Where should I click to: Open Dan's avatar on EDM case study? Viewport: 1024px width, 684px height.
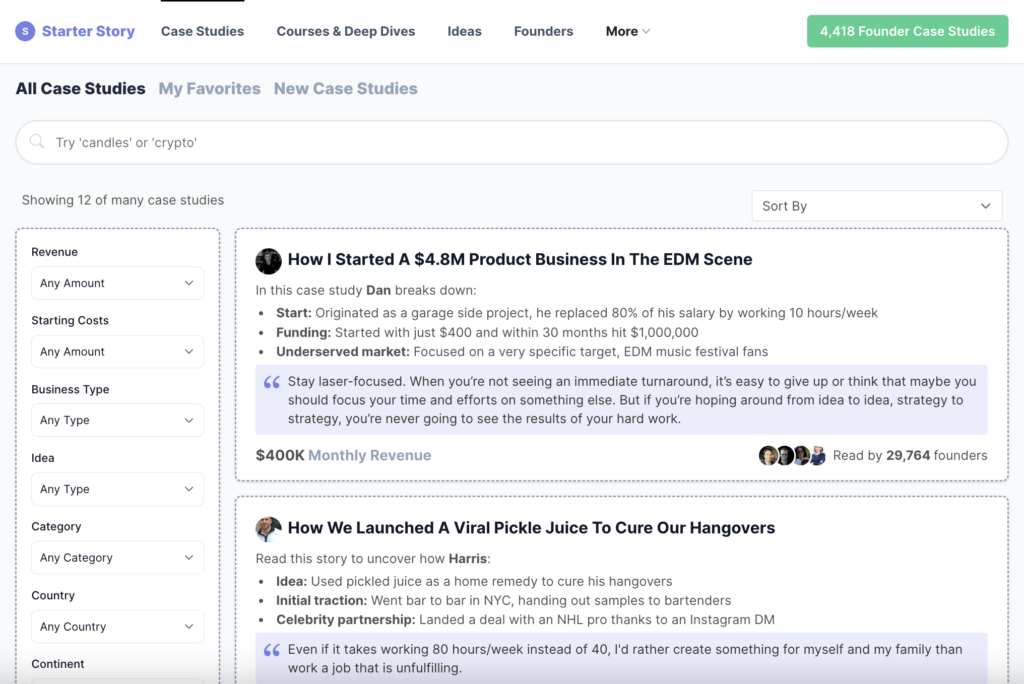click(268, 261)
